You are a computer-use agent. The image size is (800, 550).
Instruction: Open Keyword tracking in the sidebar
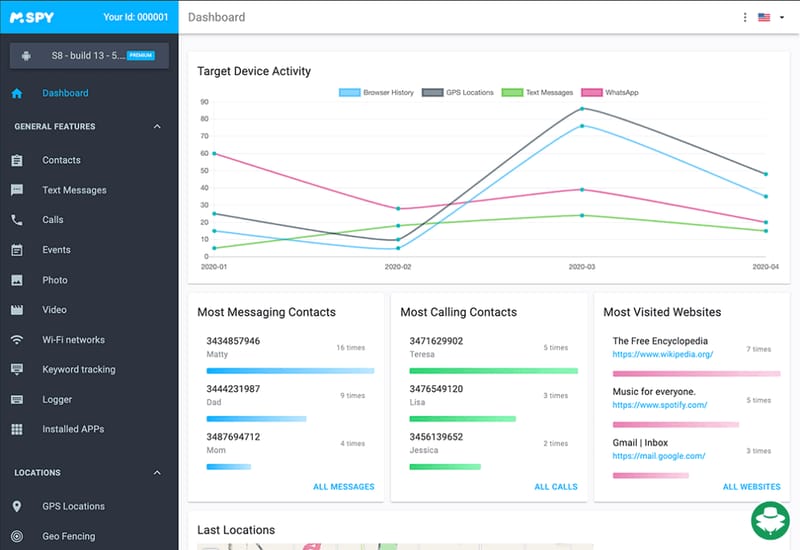pos(78,369)
